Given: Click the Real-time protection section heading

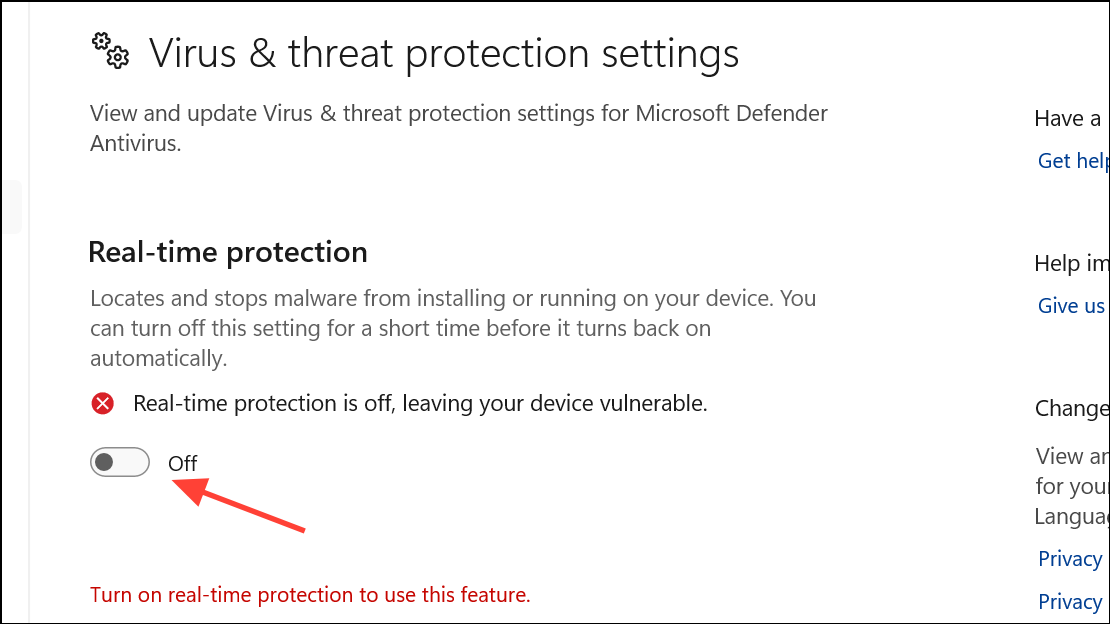Looking at the screenshot, I should pos(228,252).
